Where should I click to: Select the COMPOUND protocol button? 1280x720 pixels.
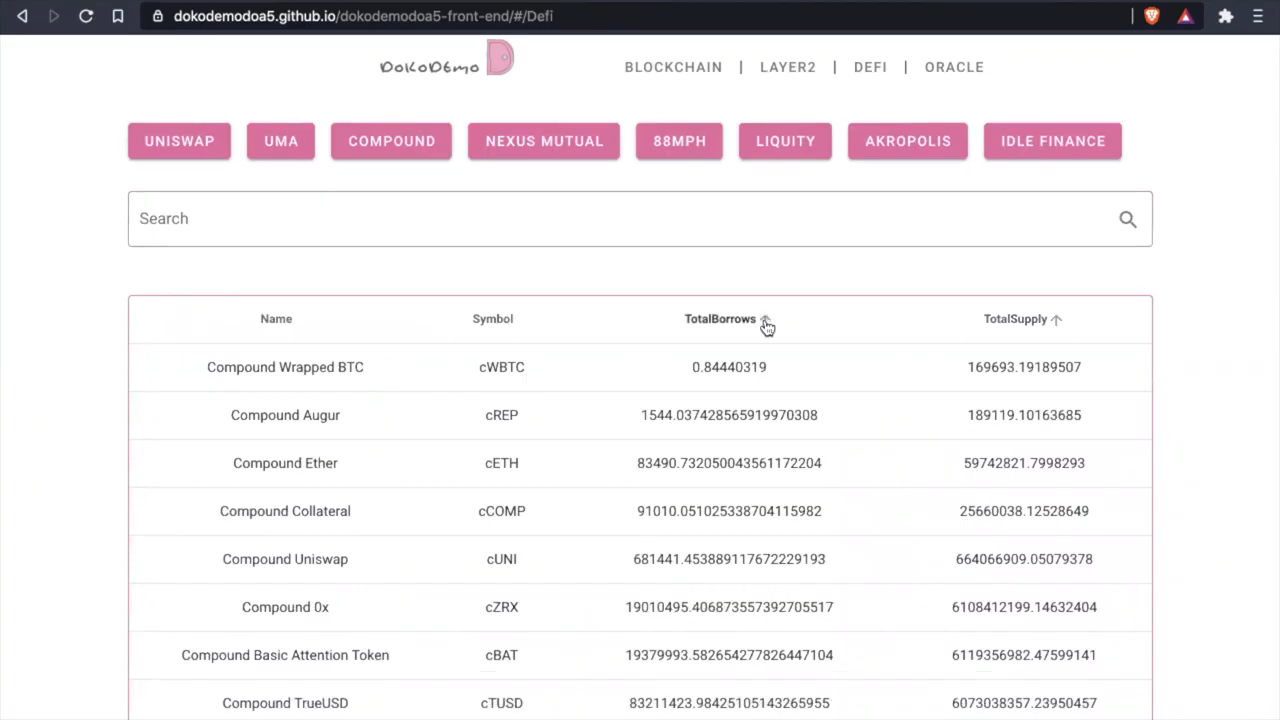[x=392, y=141]
